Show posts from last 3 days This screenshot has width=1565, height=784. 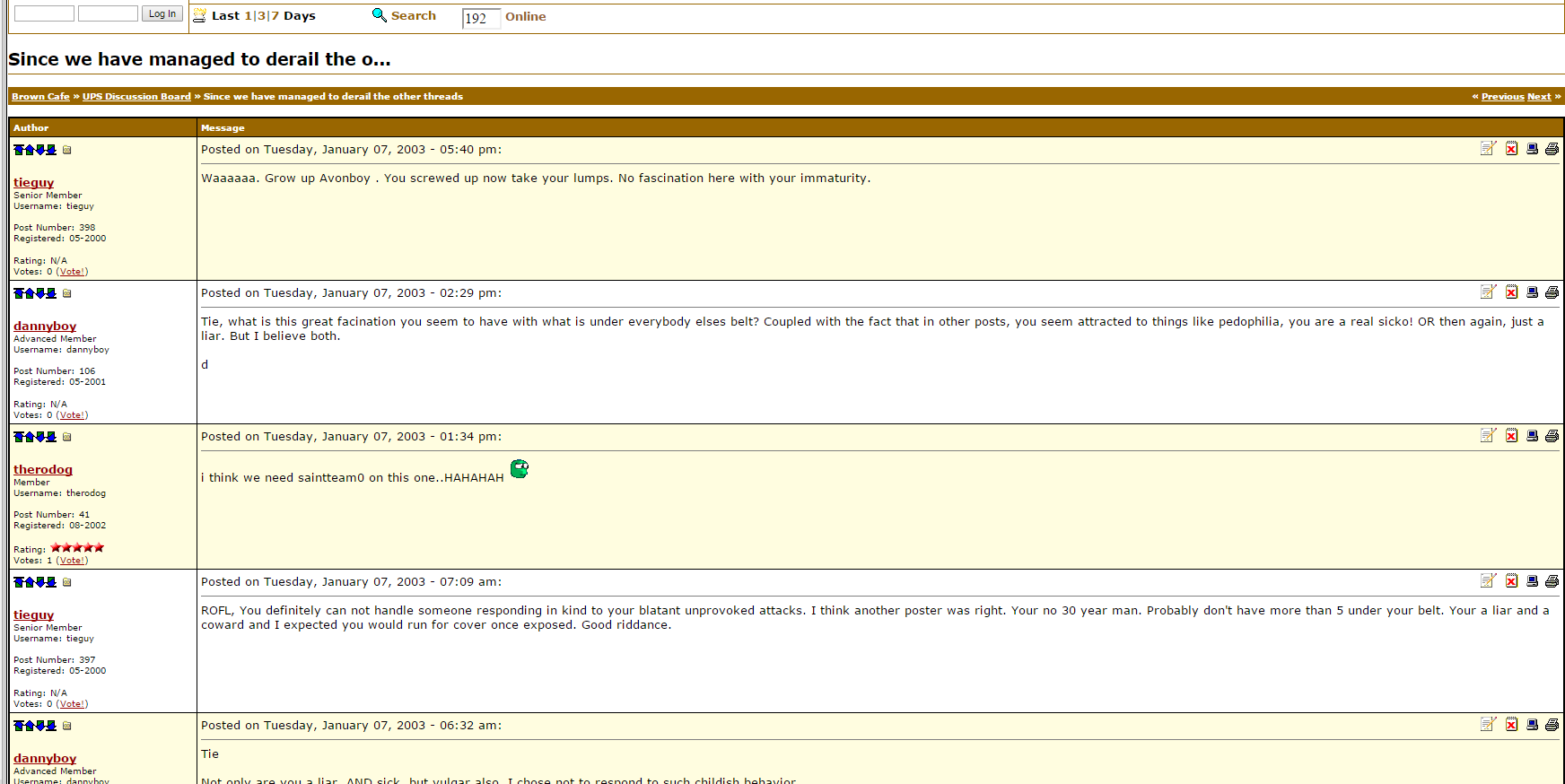click(x=261, y=15)
